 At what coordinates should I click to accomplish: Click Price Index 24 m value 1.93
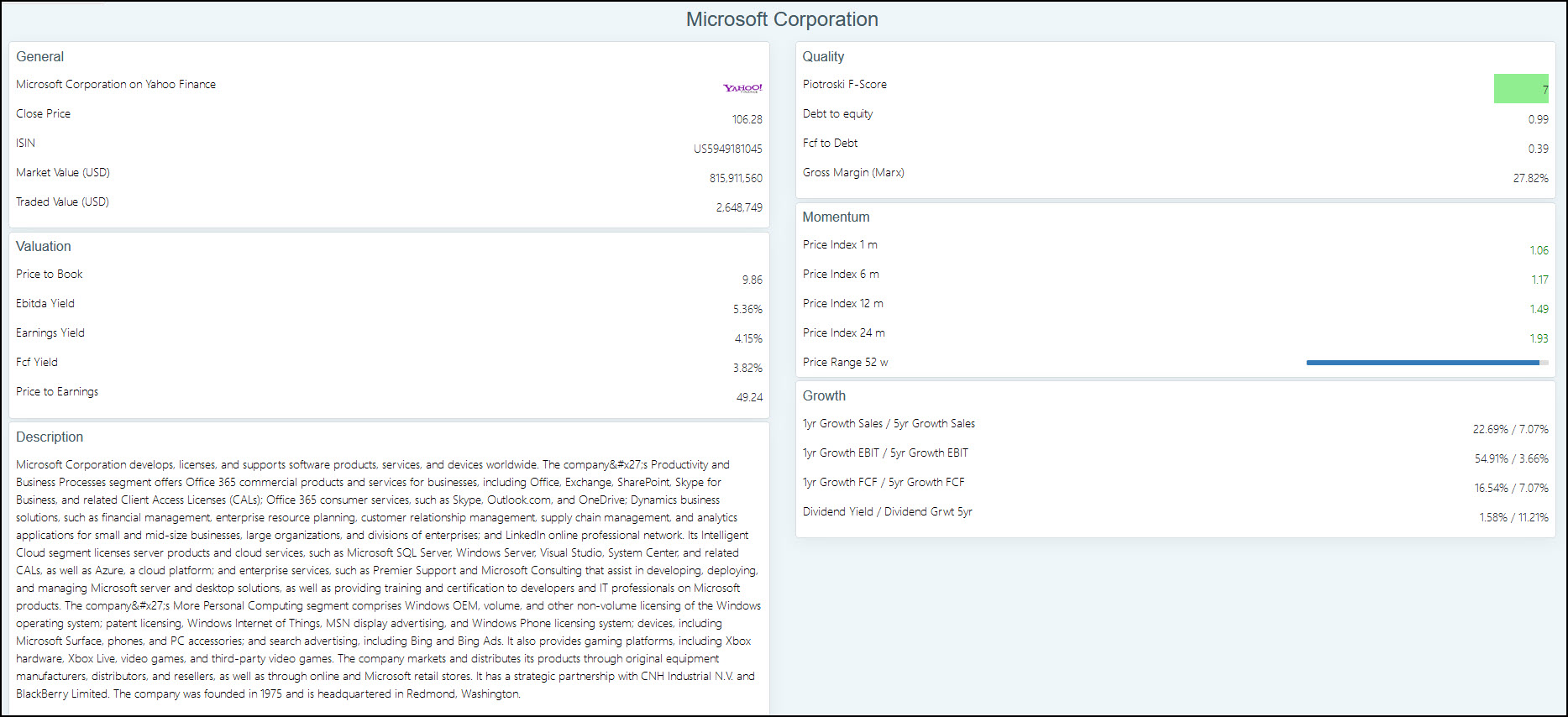point(1539,338)
